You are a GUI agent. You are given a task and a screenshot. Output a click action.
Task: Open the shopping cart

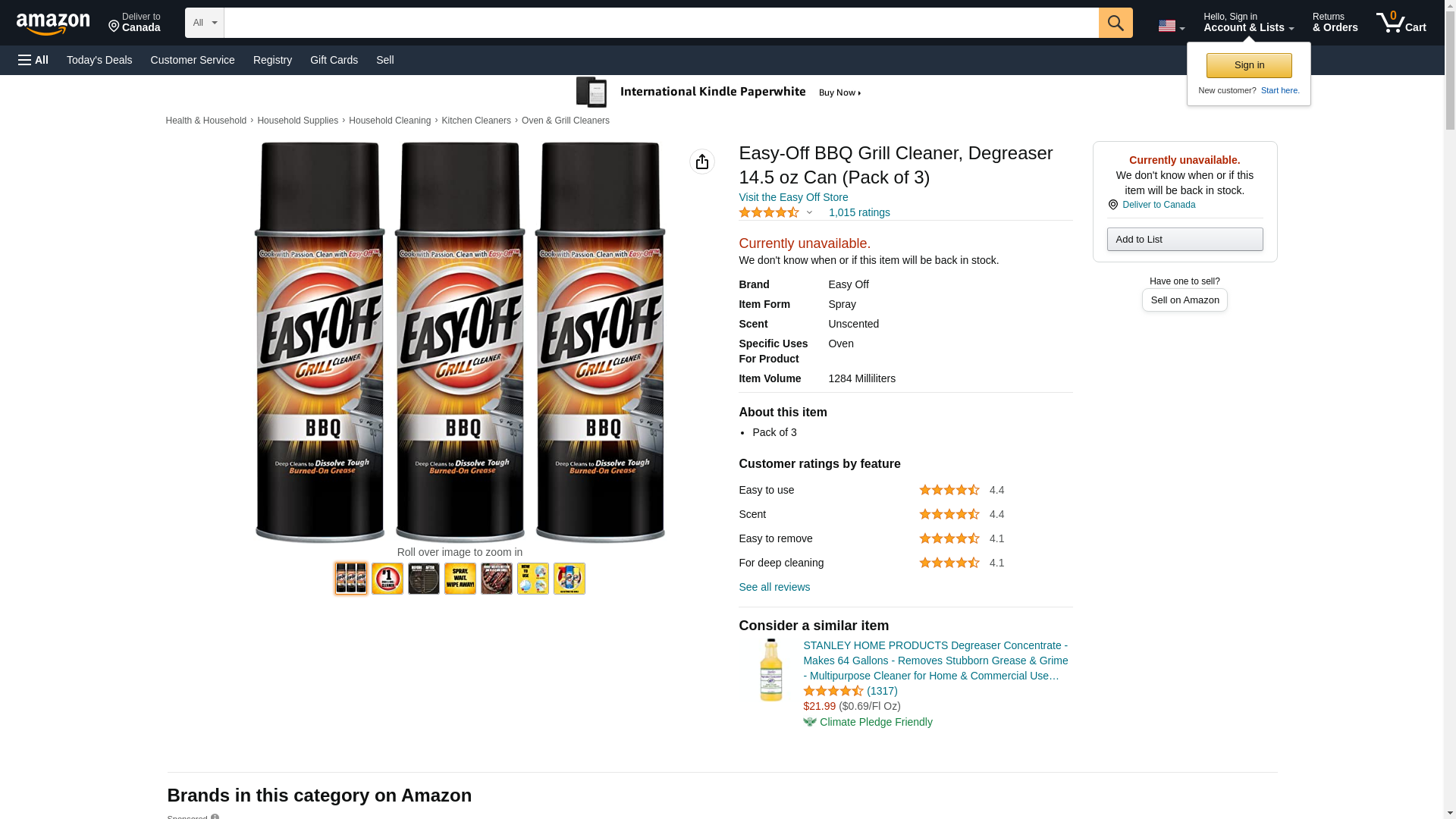[x=1401, y=23]
